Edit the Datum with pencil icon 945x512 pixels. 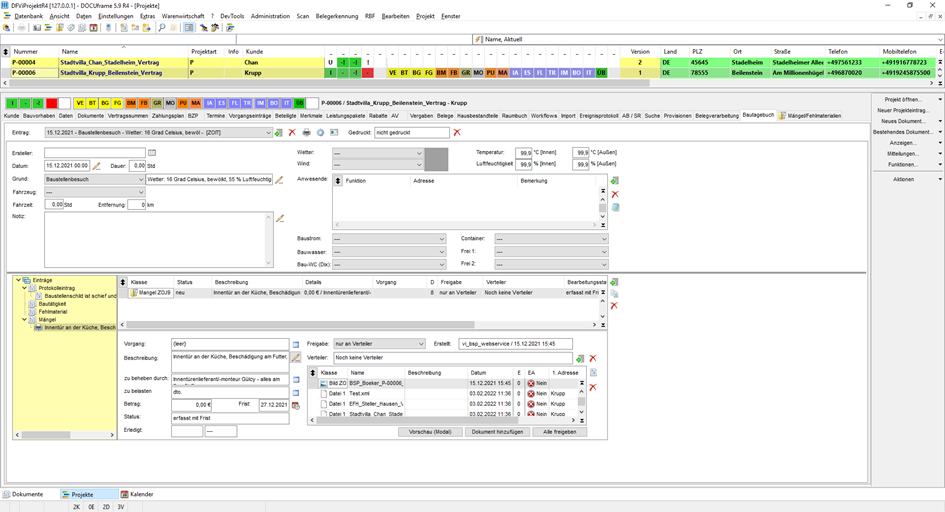coord(96,166)
